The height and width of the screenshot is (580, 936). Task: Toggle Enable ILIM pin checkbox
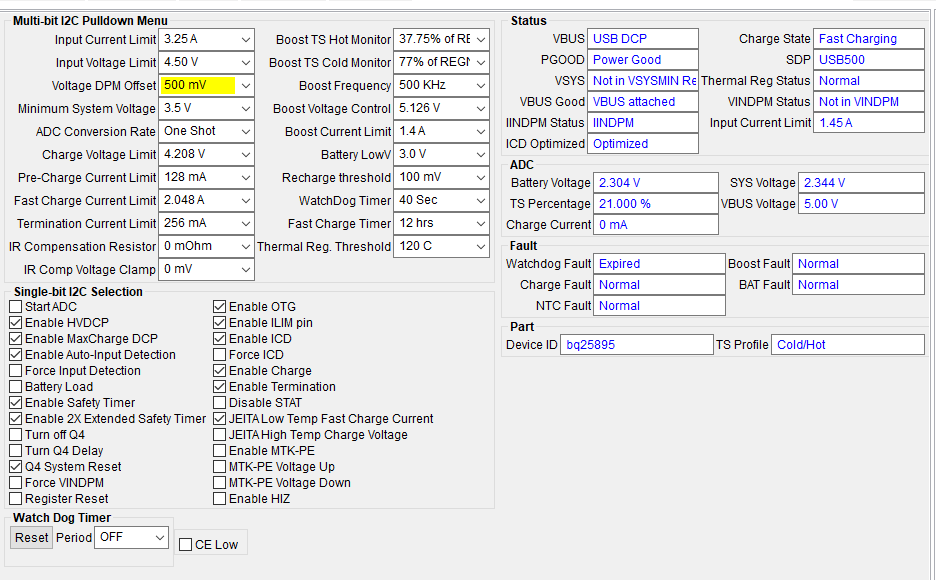pos(220,323)
